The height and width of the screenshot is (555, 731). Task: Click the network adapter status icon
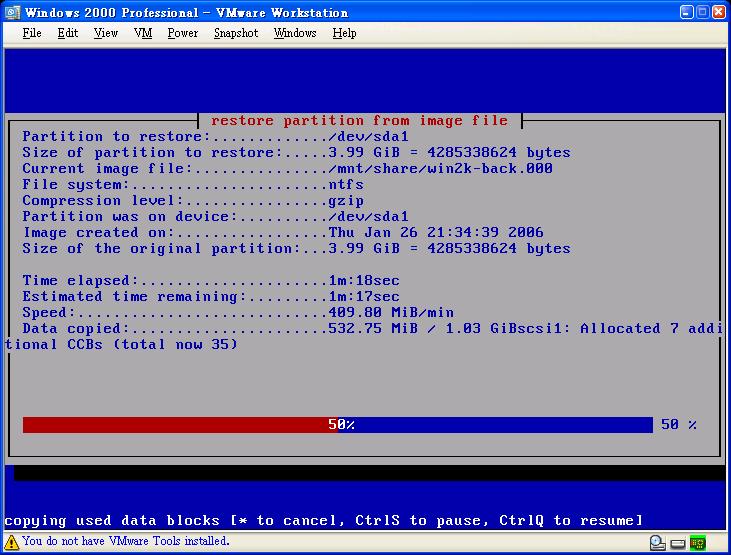point(698,543)
